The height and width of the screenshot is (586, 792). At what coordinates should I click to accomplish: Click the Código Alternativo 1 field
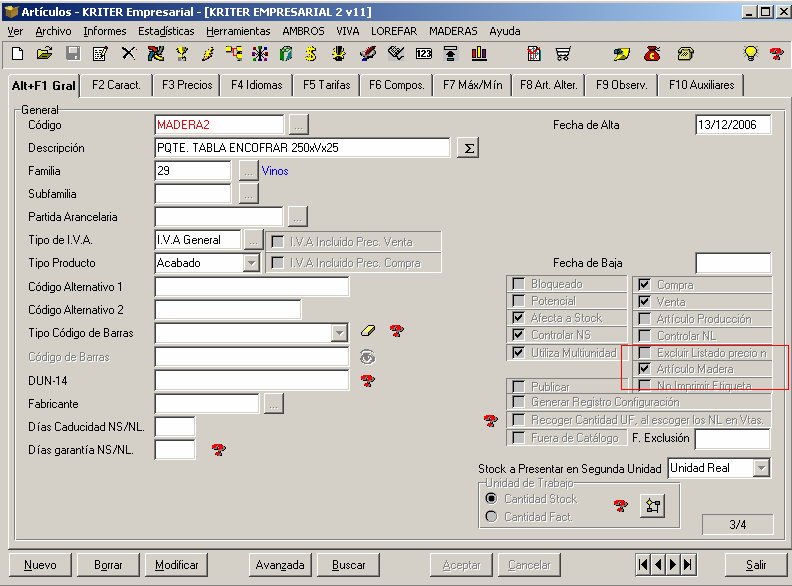pyautogui.click(x=252, y=286)
